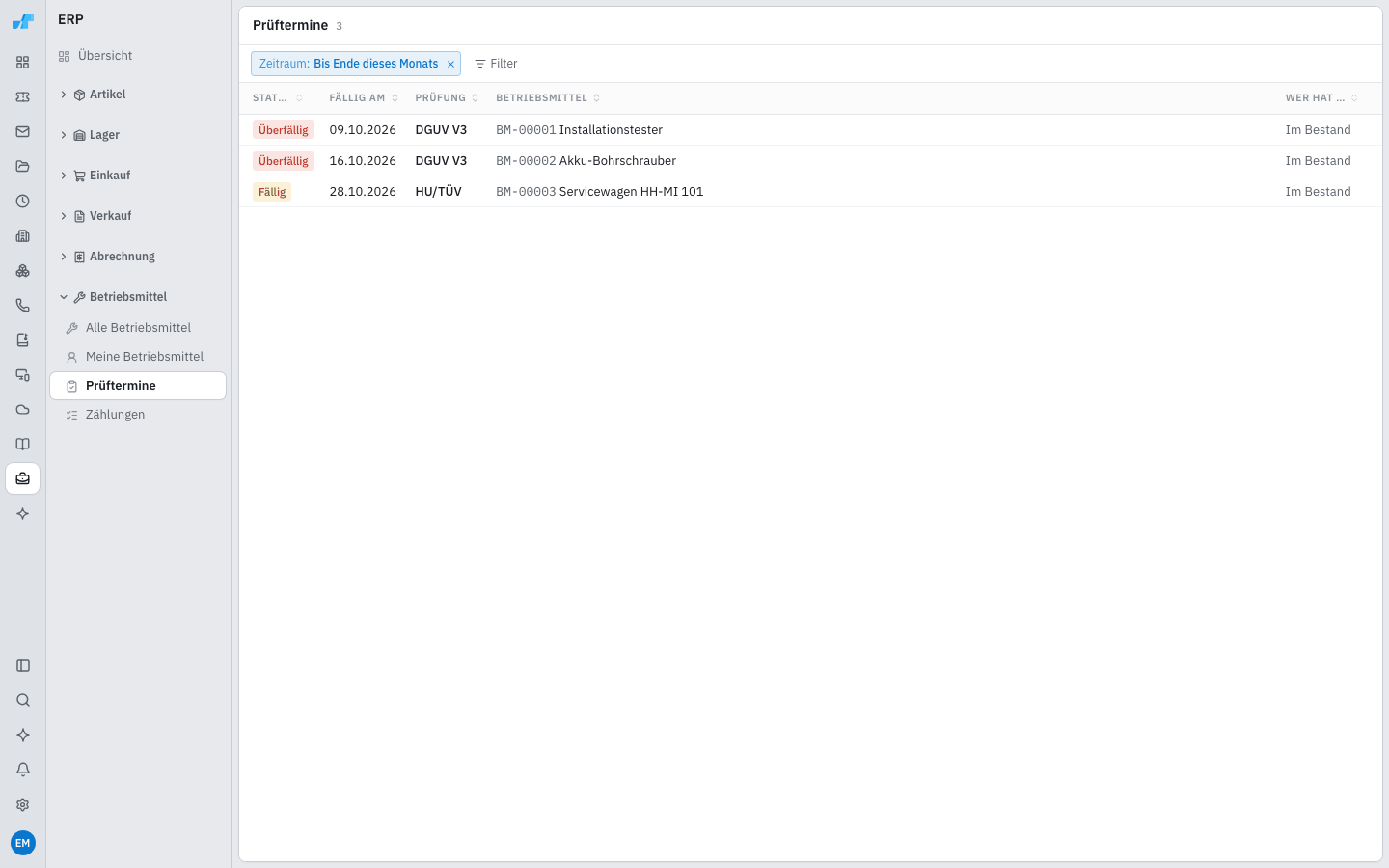This screenshot has width=1389, height=868.
Task: Open notifications bell icon
Action: coord(23,770)
